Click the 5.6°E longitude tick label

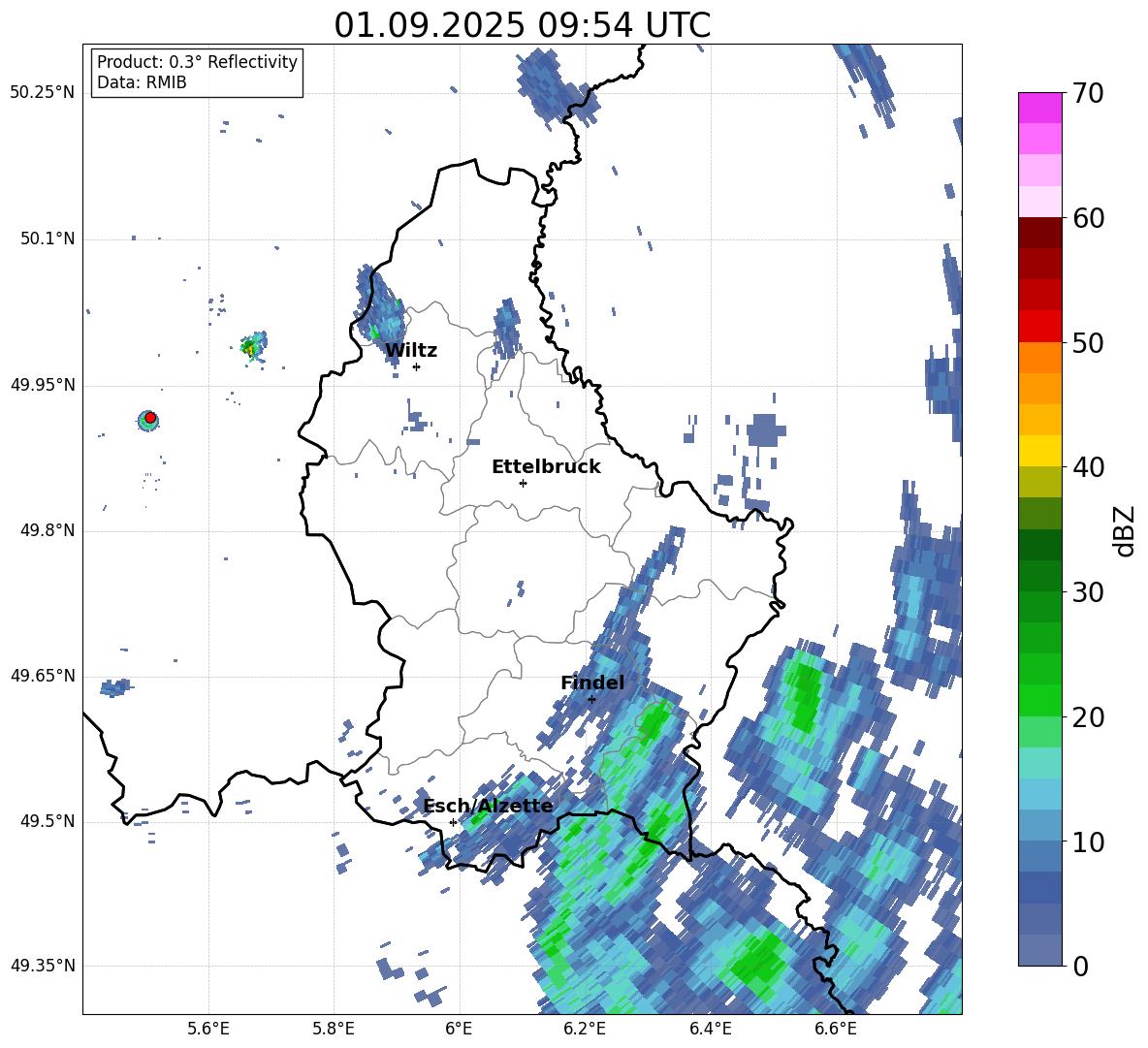[x=208, y=1029]
